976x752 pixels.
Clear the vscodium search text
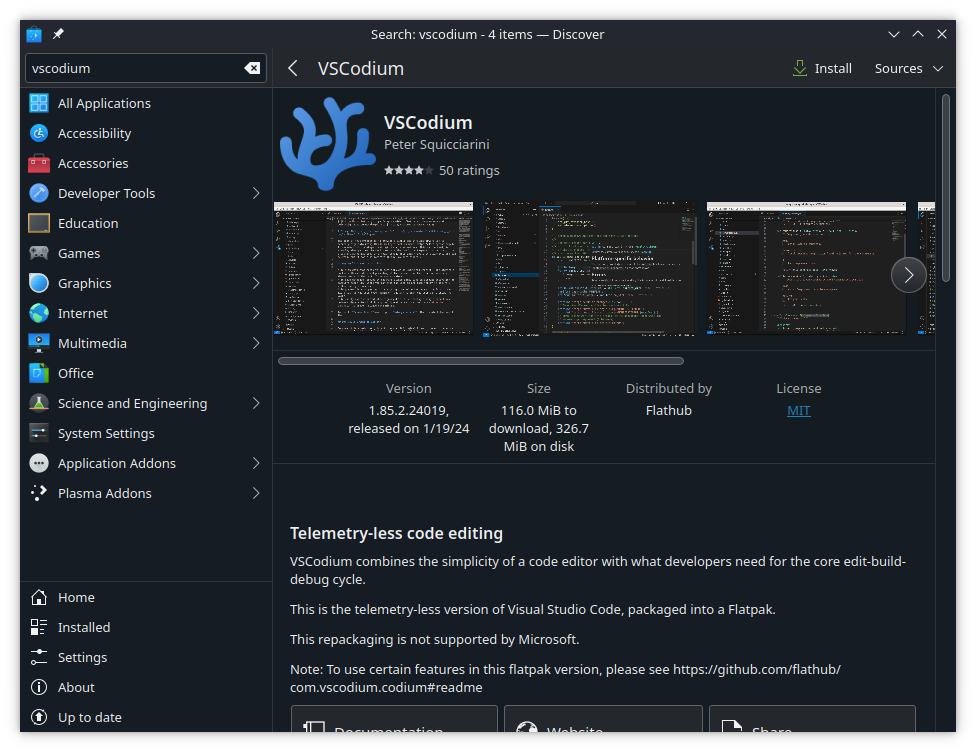coord(252,68)
